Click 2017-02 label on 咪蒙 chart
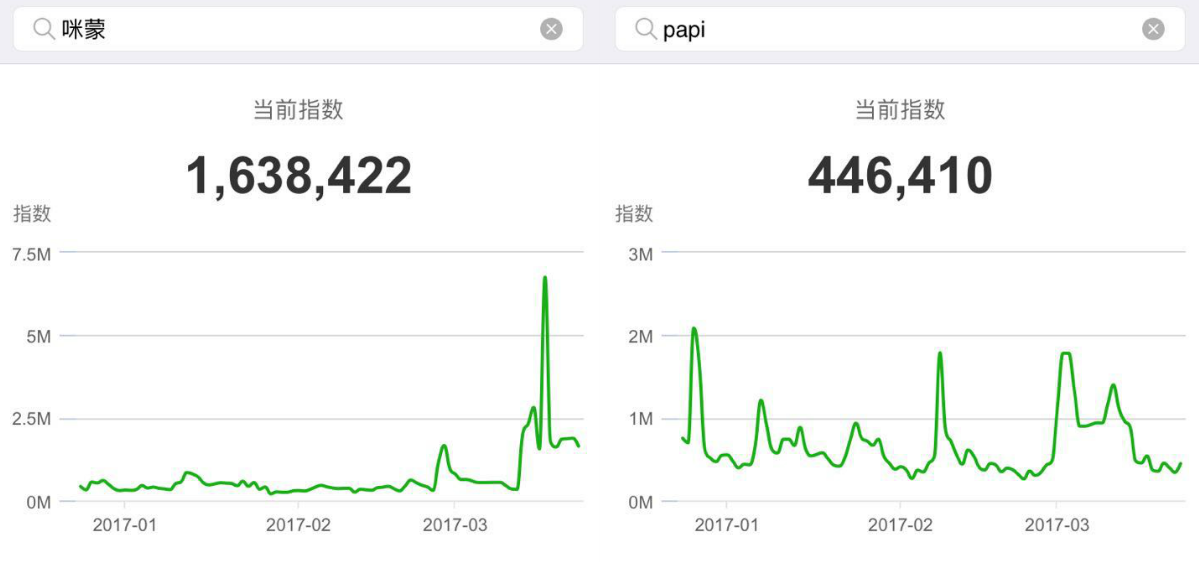1199x562 pixels. pos(298,525)
